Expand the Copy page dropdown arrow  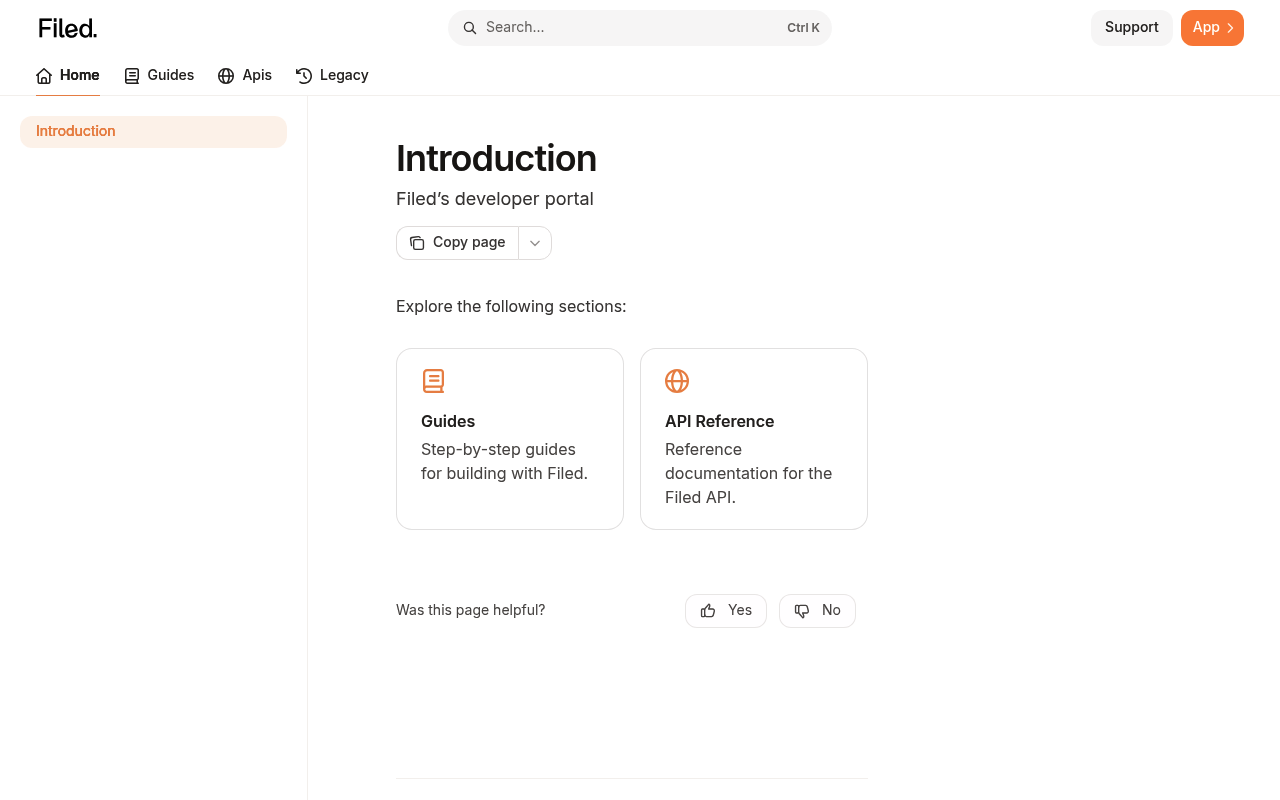(x=535, y=243)
